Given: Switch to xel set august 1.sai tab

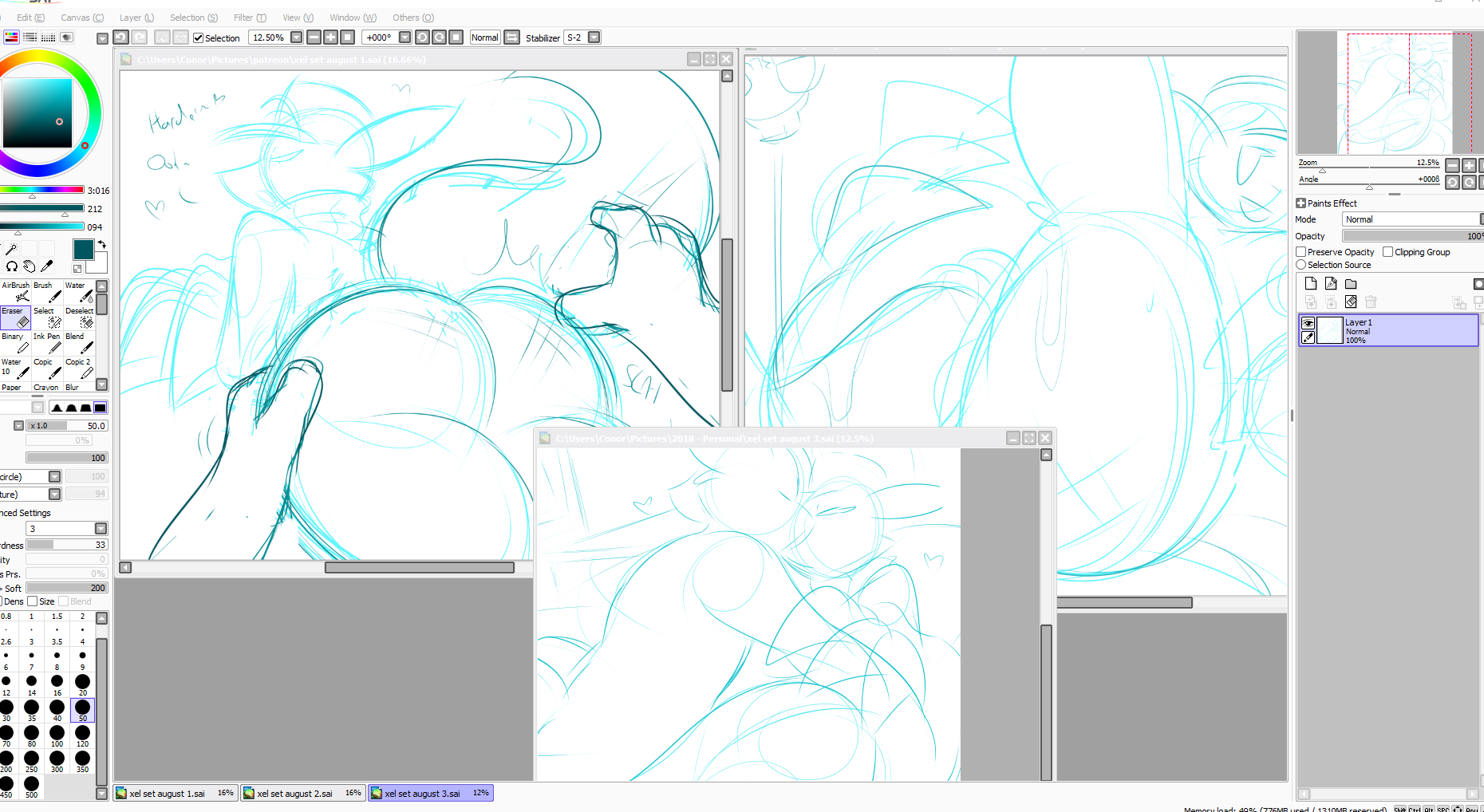Looking at the screenshot, I should [x=176, y=793].
